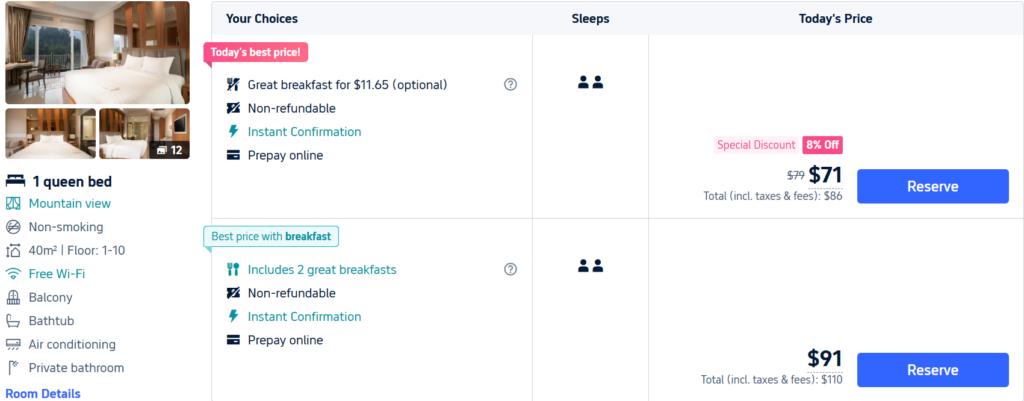
Task: Click the balcony amenity icon
Action: [14, 297]
